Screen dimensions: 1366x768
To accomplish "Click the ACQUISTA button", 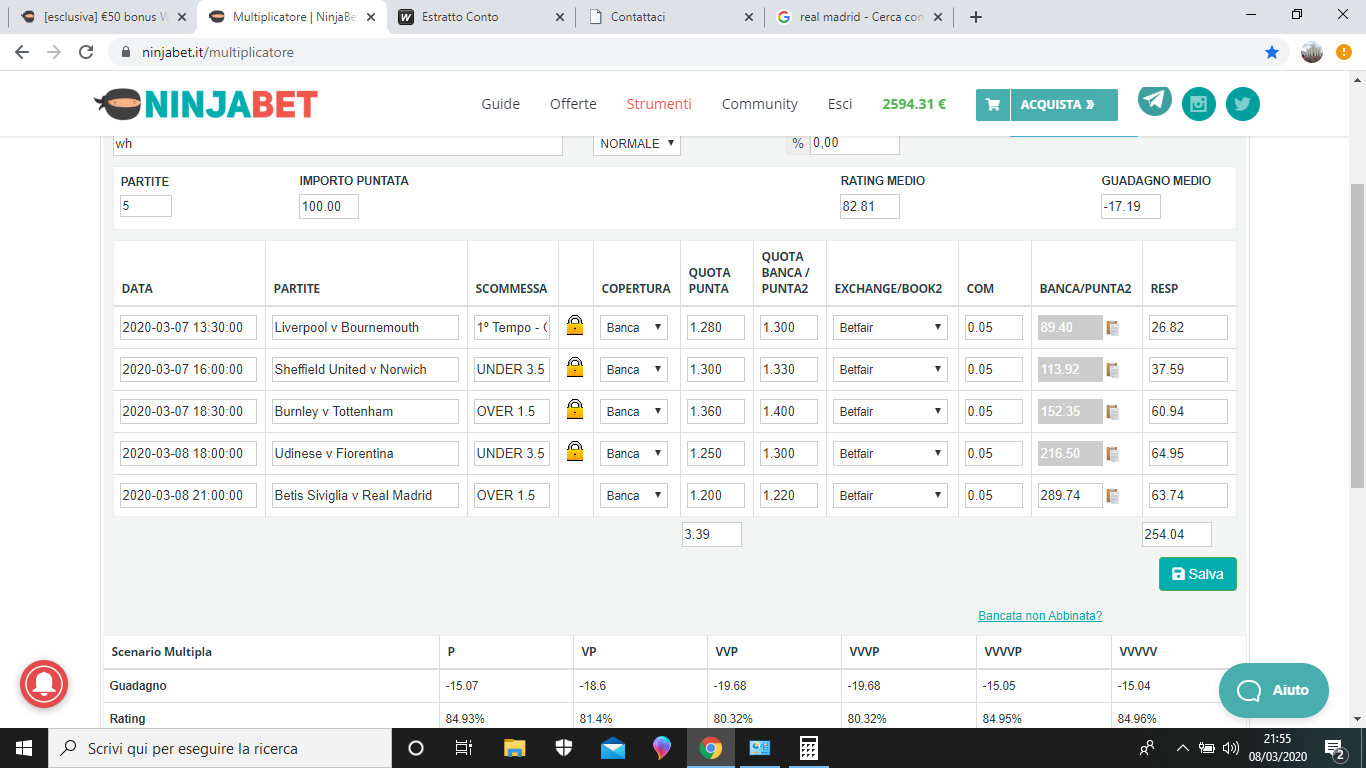I will [x=1063, y=104].
